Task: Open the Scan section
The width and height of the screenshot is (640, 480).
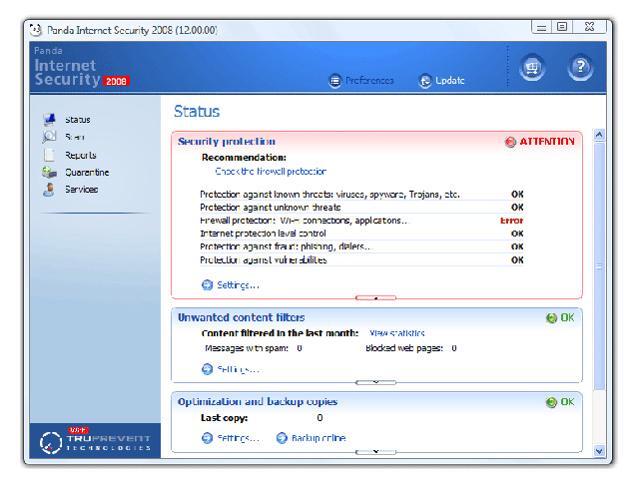Action: tap(75, 137)
